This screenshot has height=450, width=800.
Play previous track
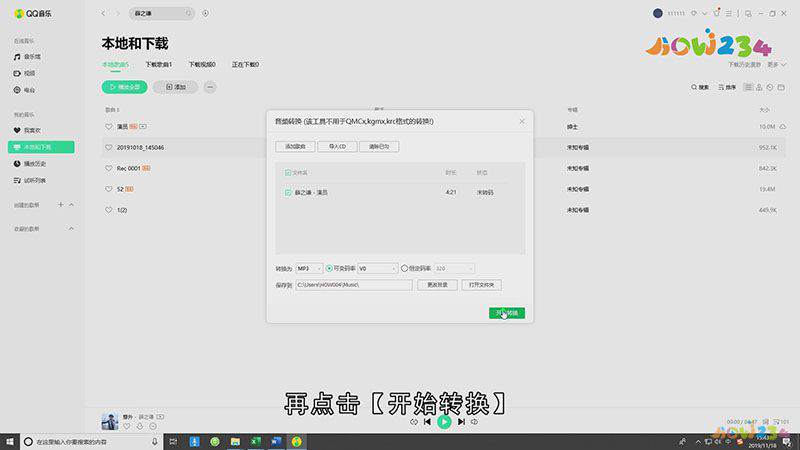pyautogui.click(x=427, y=422)
